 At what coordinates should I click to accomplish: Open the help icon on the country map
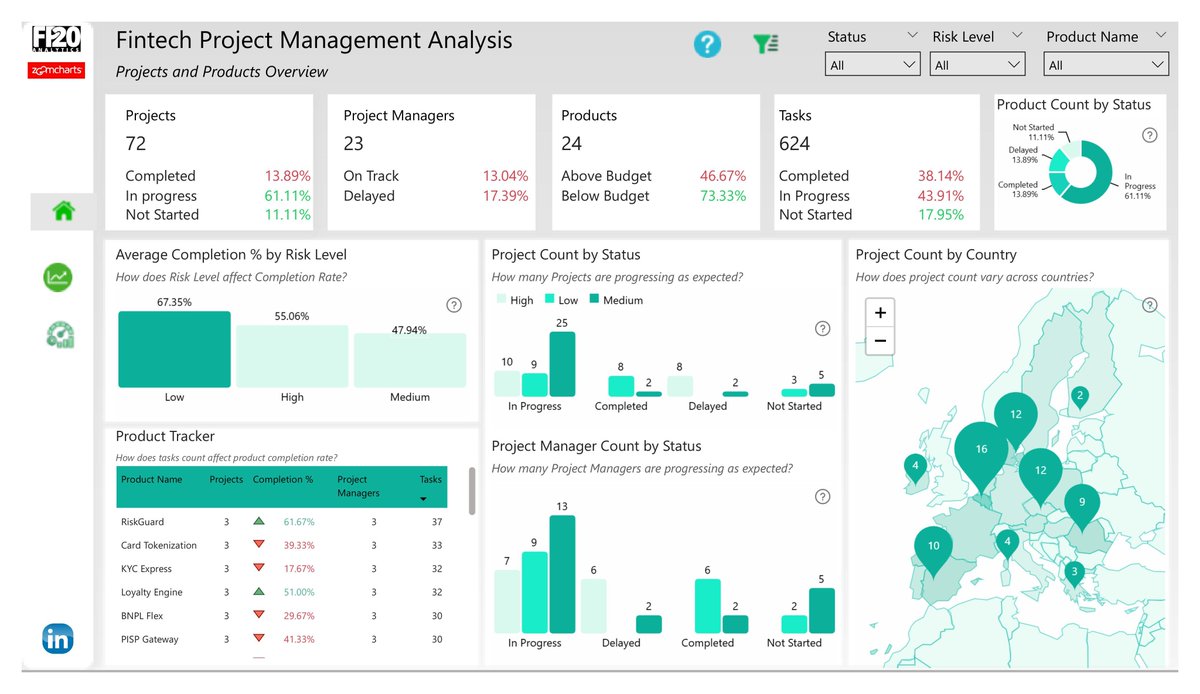pyautogui.click(x=1149, y=305)
